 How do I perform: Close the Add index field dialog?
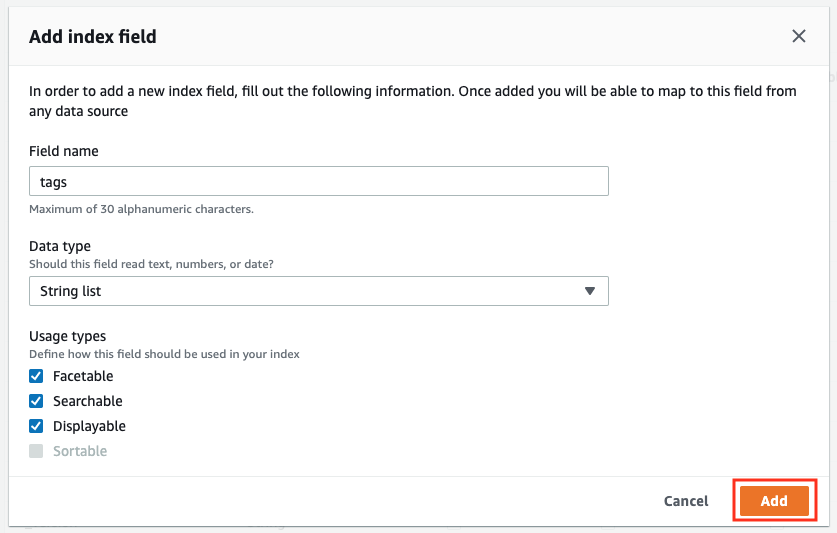click(799, 36)
